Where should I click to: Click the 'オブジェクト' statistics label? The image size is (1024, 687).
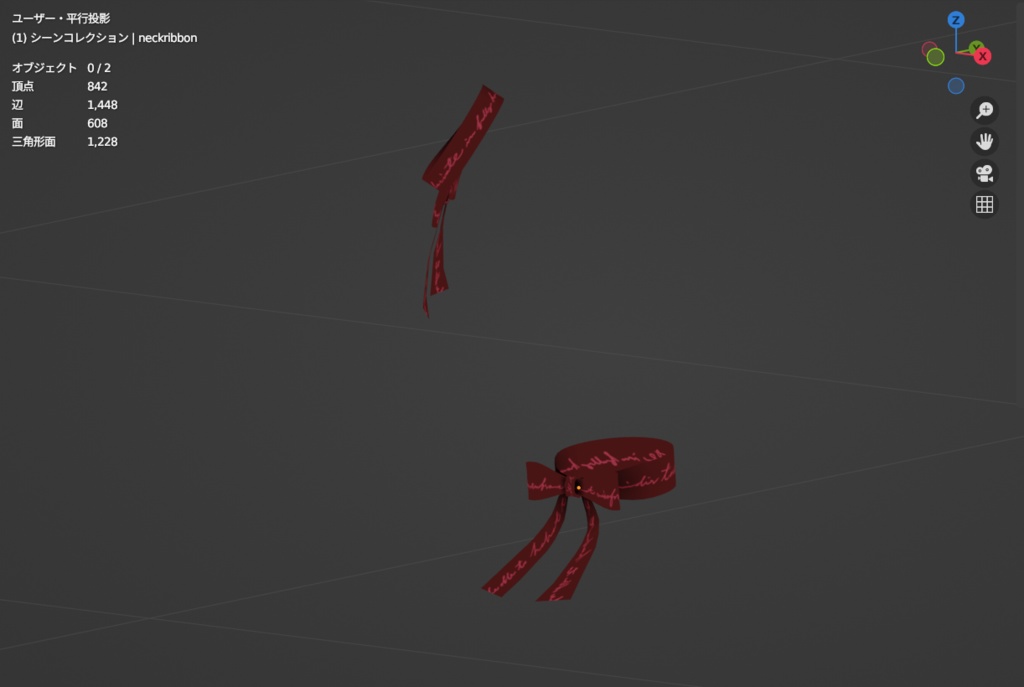(44, 68)
